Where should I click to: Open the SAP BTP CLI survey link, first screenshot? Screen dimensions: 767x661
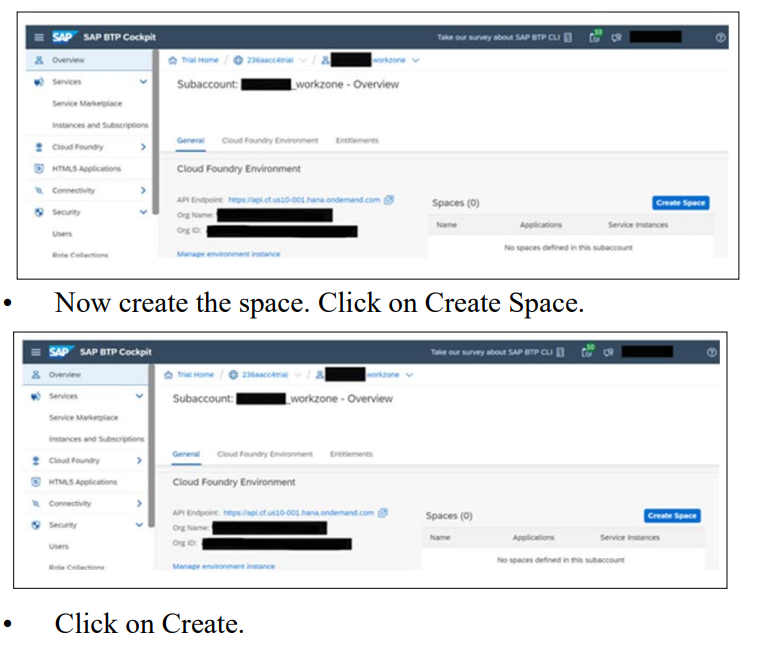[498, 37]
